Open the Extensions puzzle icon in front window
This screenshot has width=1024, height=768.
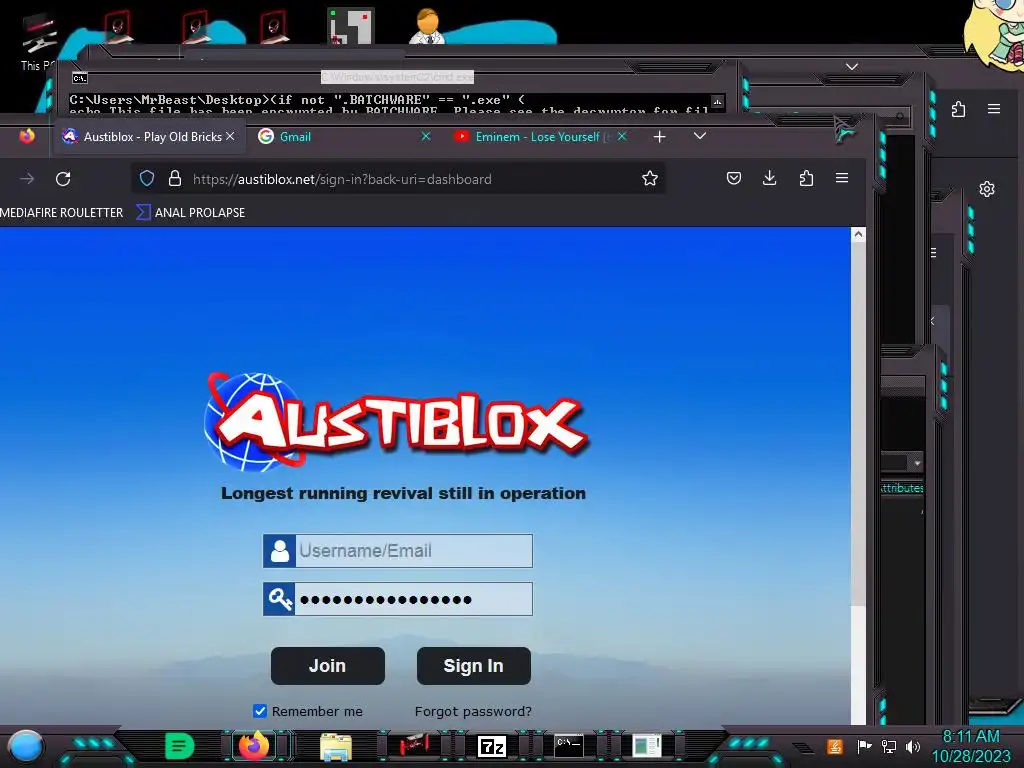[806, 178]
